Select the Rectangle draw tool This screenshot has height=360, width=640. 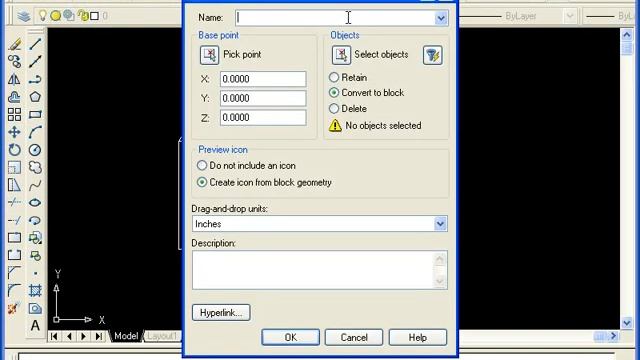tap(35, 115)
